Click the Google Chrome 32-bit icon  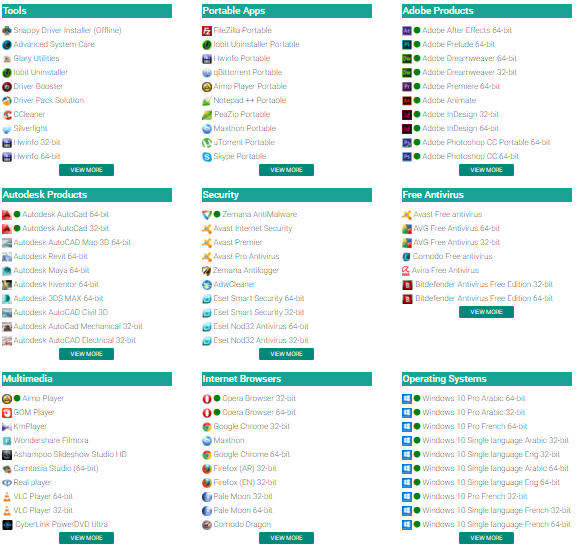(207, 426)
